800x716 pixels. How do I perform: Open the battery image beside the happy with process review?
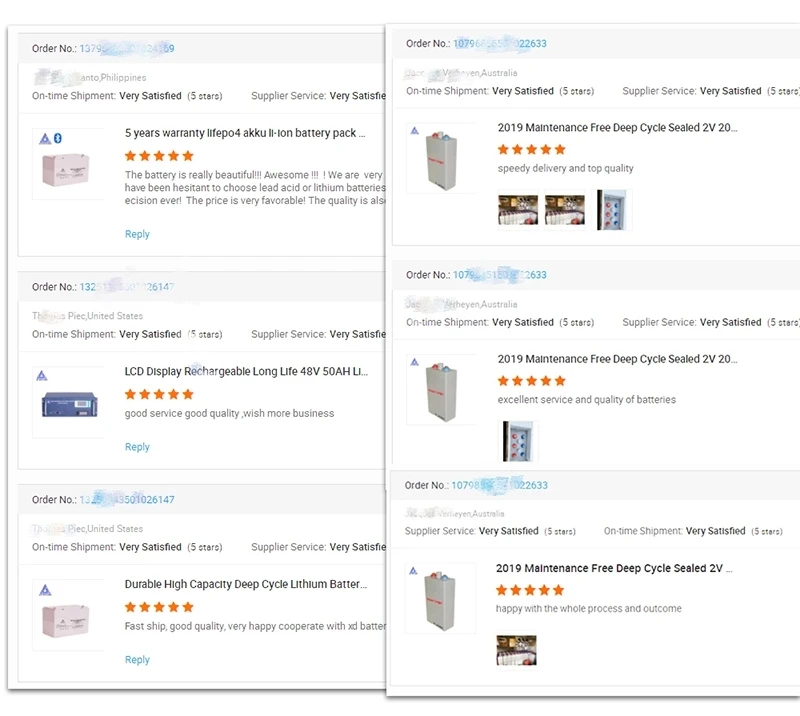click(x=440, y=598)
